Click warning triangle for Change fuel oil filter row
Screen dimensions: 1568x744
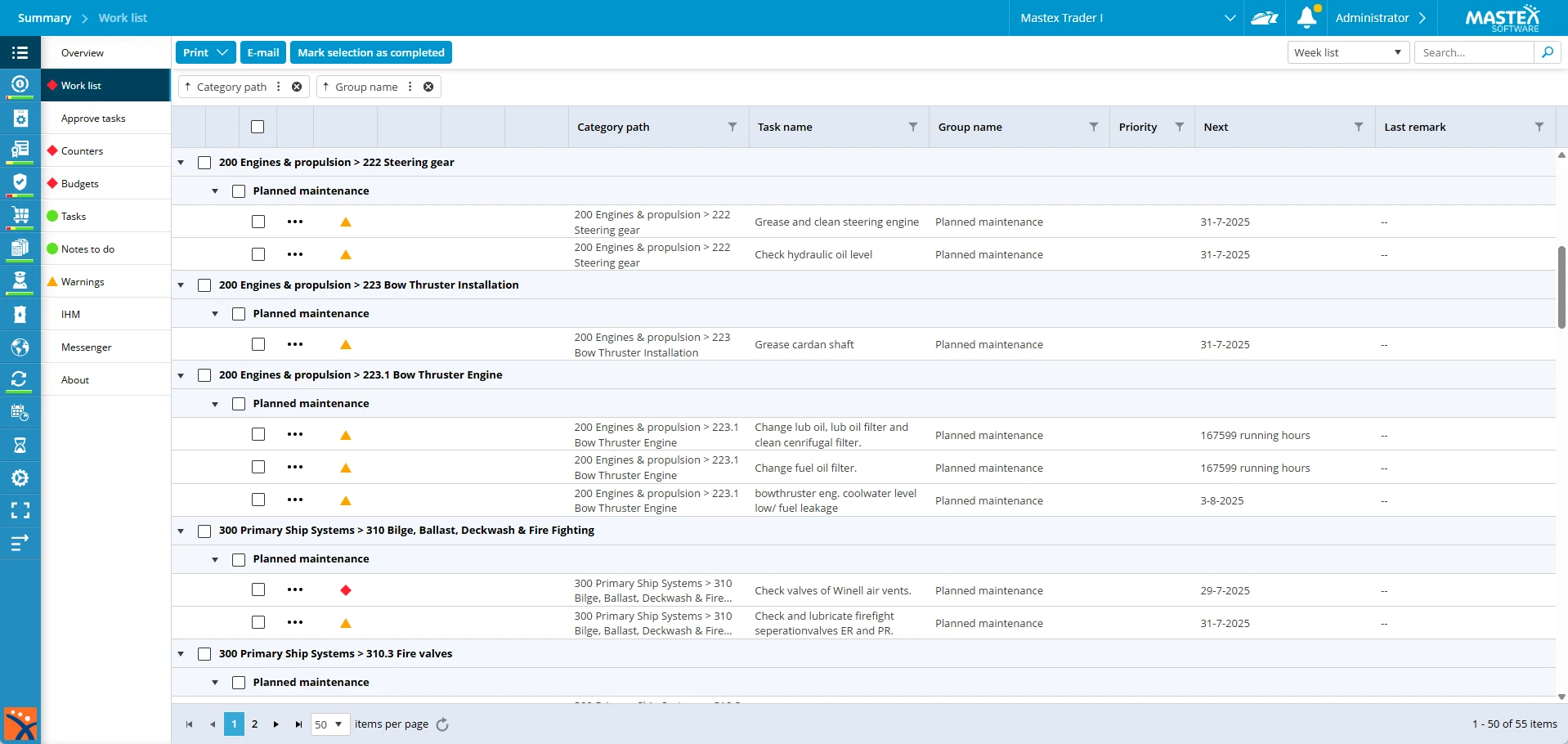[x=346, y=468]
